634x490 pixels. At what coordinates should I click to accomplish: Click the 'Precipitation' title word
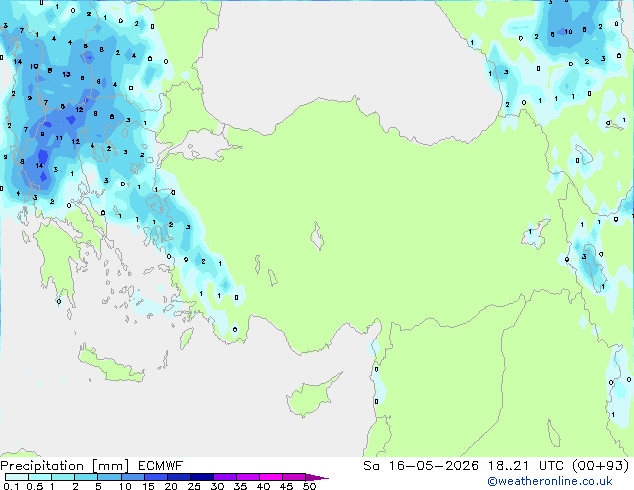(x=42, y=466)
